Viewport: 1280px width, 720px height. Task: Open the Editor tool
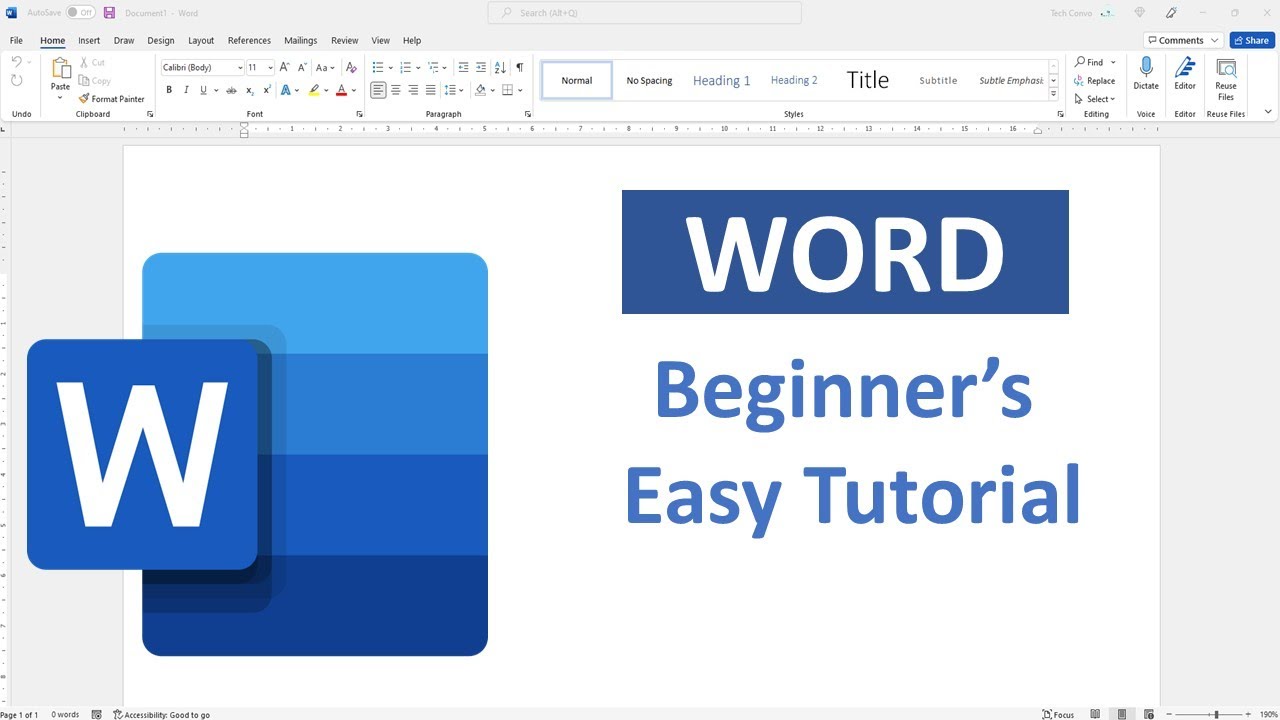(1185, 73)
